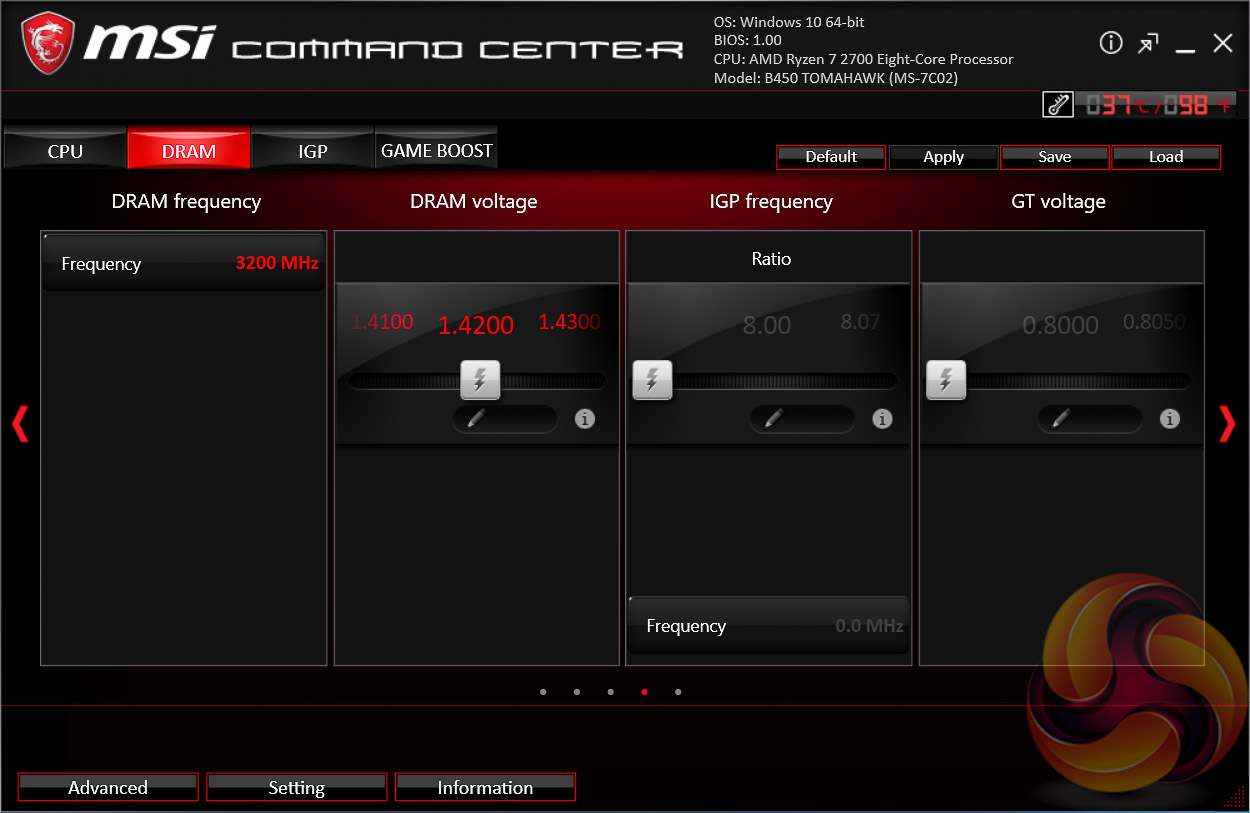Go to previous page with left red arrow
The width and height of the screenshot is (1250, 813).
tap(20, 424)
